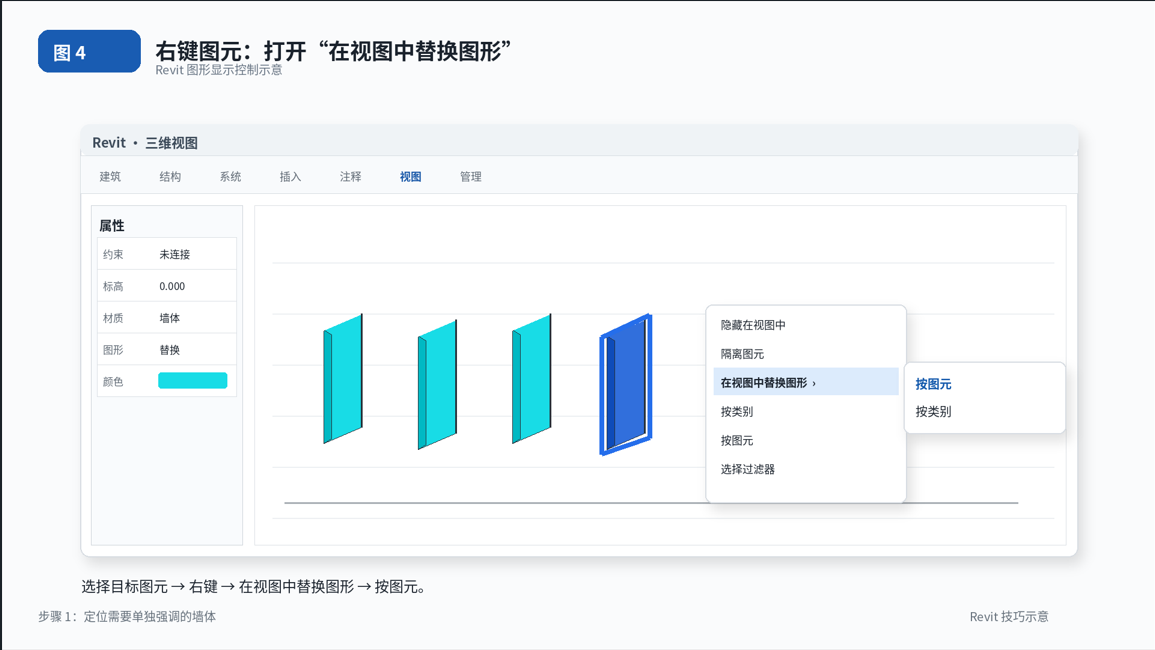Click the 材质 value 墙体
This screenshot has height=650, width=1155.
click(x=169, y=318)
